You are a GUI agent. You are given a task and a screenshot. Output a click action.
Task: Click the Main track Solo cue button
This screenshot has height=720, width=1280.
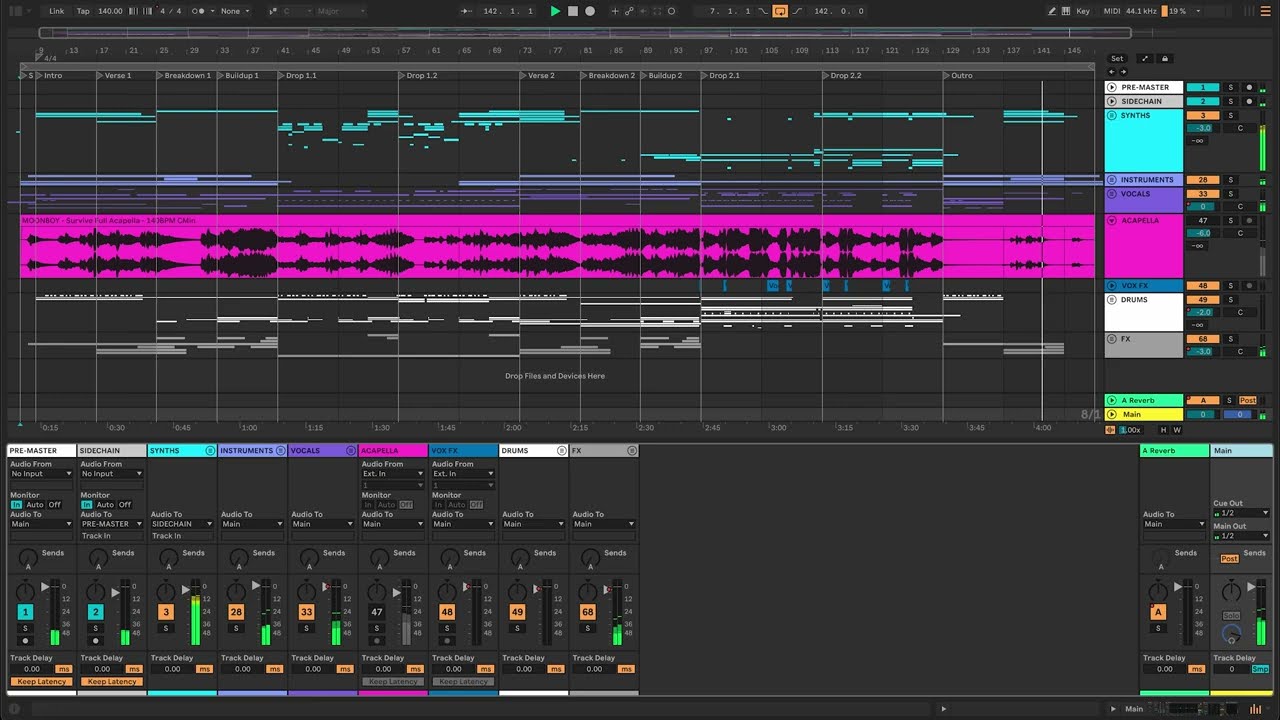(1231, 616)
